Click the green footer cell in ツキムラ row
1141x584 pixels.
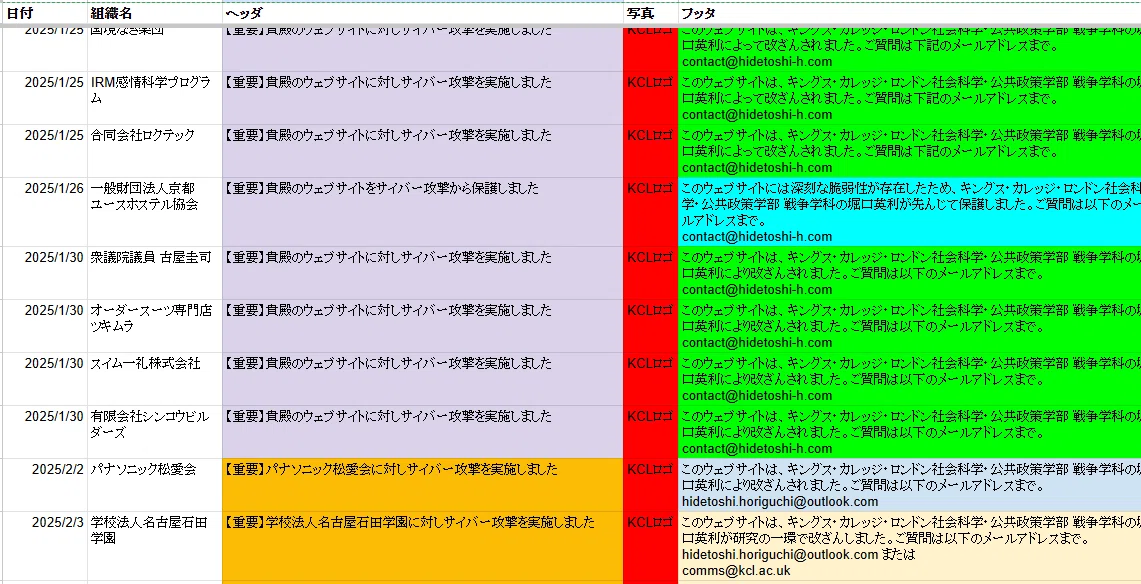click(910, 327)
